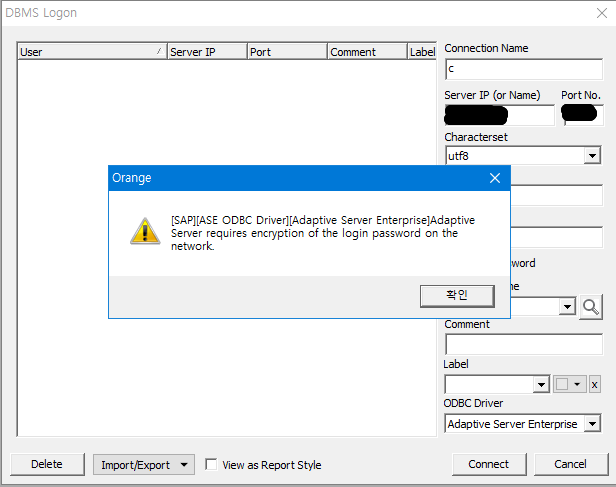Click the Port column header

(x=286, y=52)
